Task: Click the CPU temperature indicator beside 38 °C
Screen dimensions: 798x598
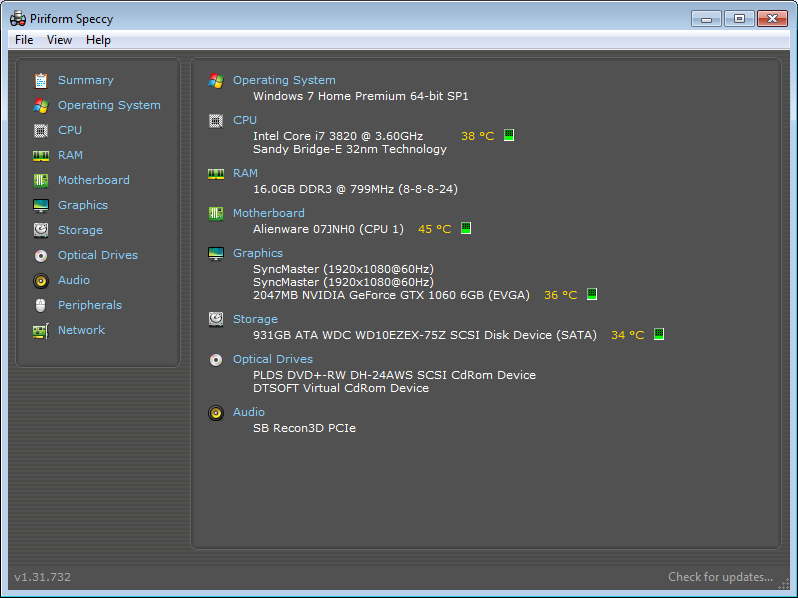Action: pyautogui.click(x=509, y=135)
